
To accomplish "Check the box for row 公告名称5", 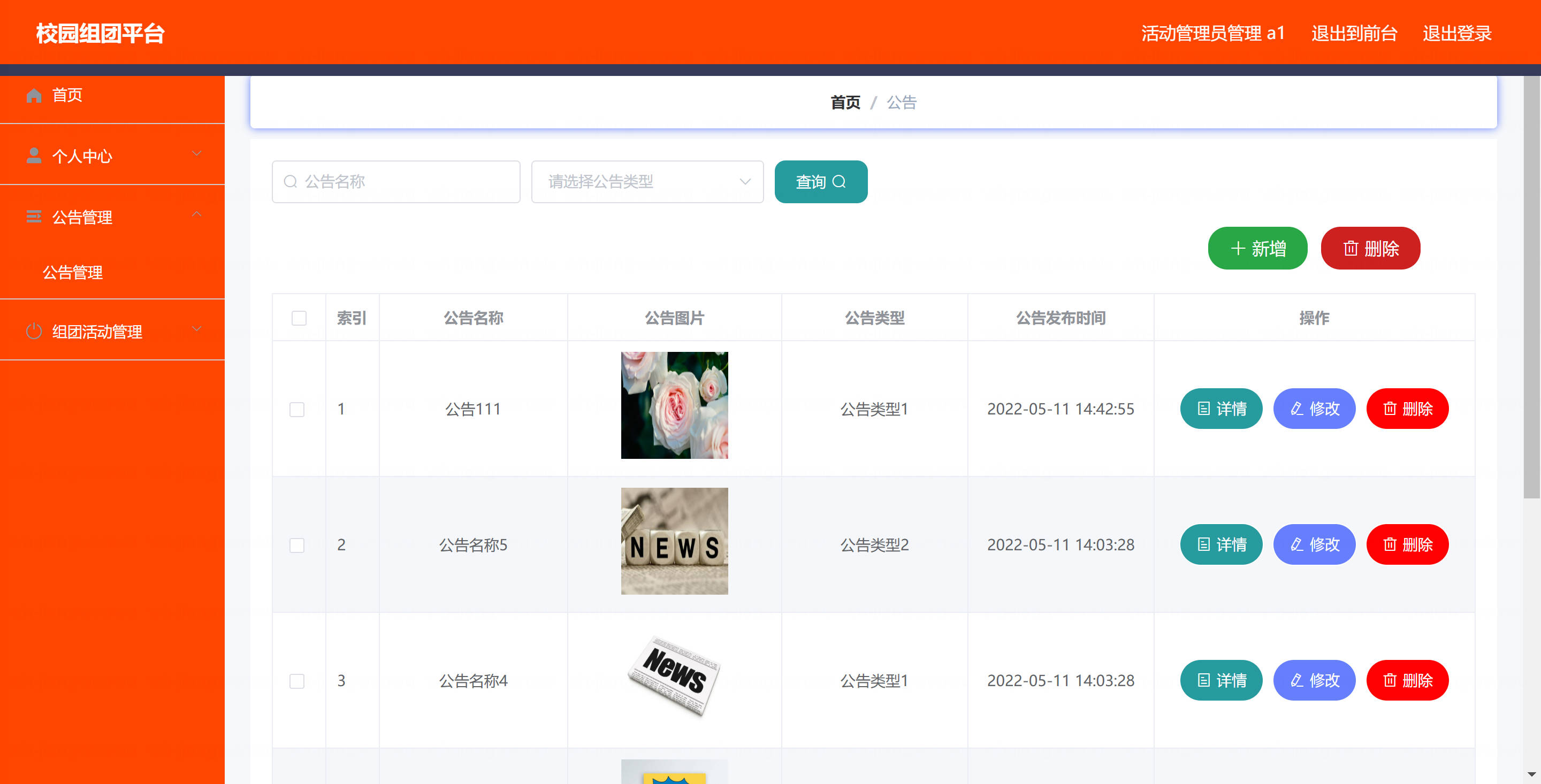I will tap(297, 545).
